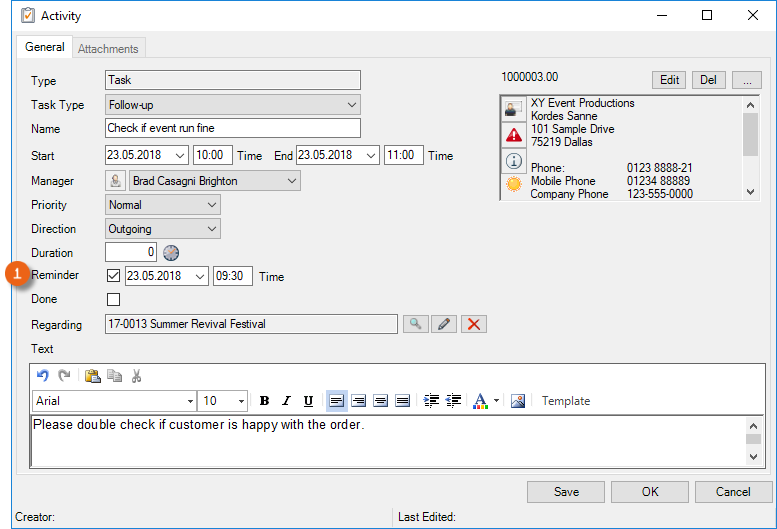Select the General tab
This screenshot has height=529, width=777.
[45, 47]
